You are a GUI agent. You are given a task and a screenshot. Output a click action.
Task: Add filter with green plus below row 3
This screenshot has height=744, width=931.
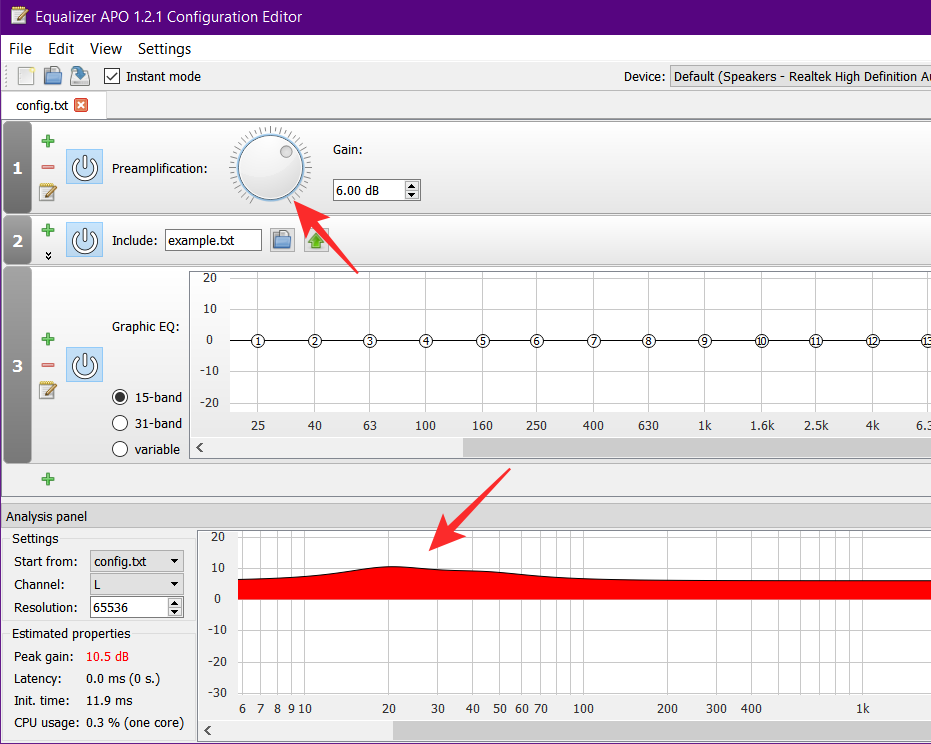point(48,479)
